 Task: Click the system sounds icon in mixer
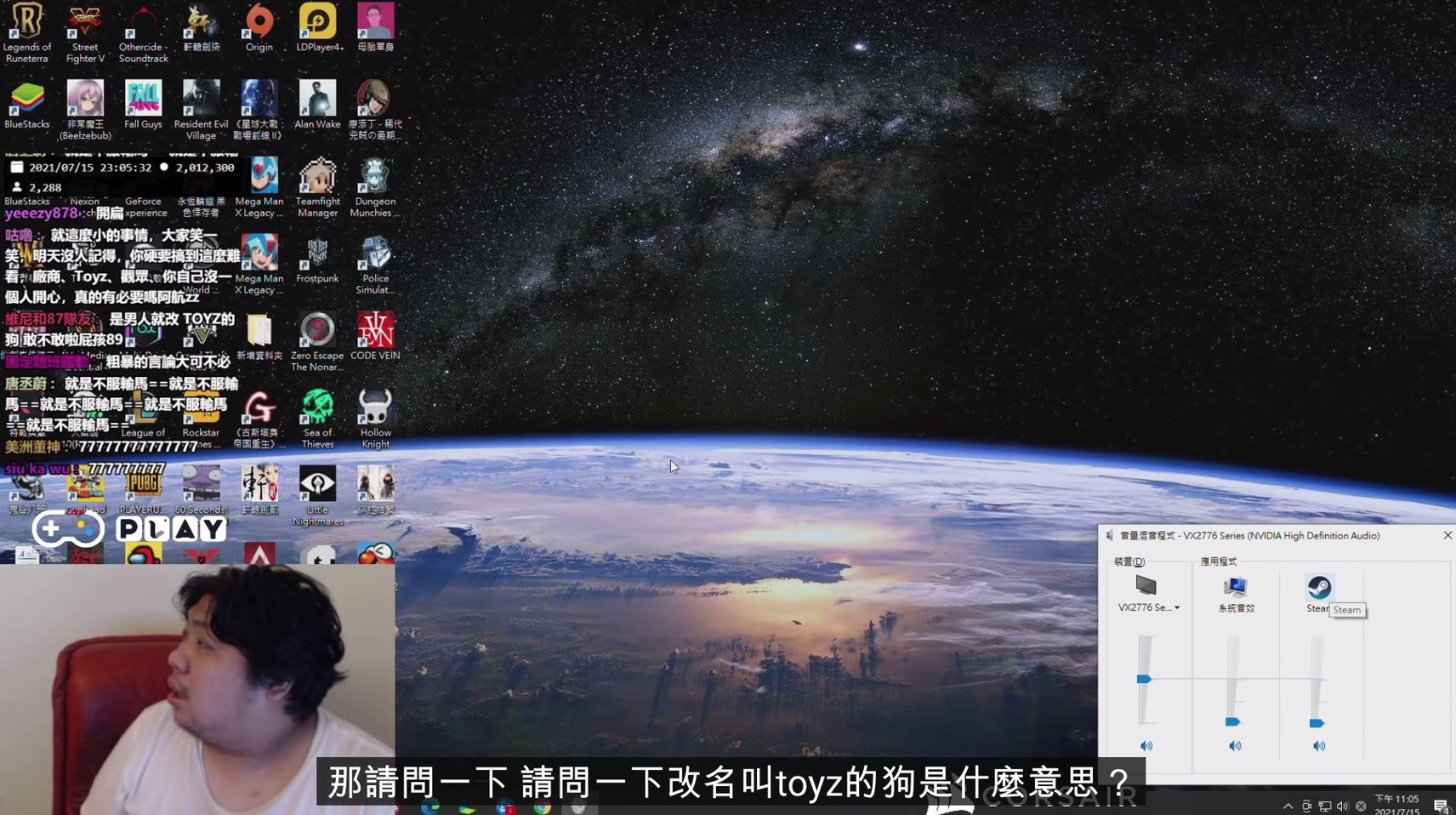click(1235, 586)
